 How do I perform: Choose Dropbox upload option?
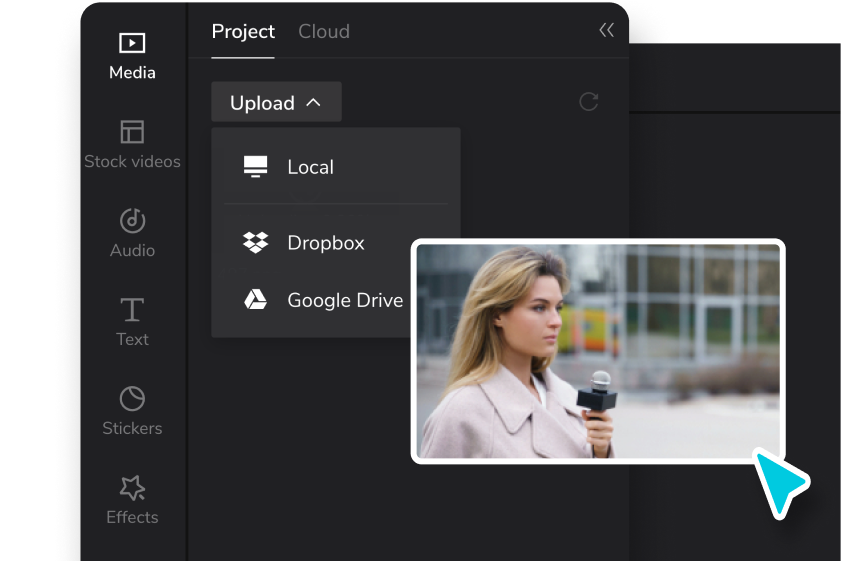pyautogui.click(x=336, y=243)
